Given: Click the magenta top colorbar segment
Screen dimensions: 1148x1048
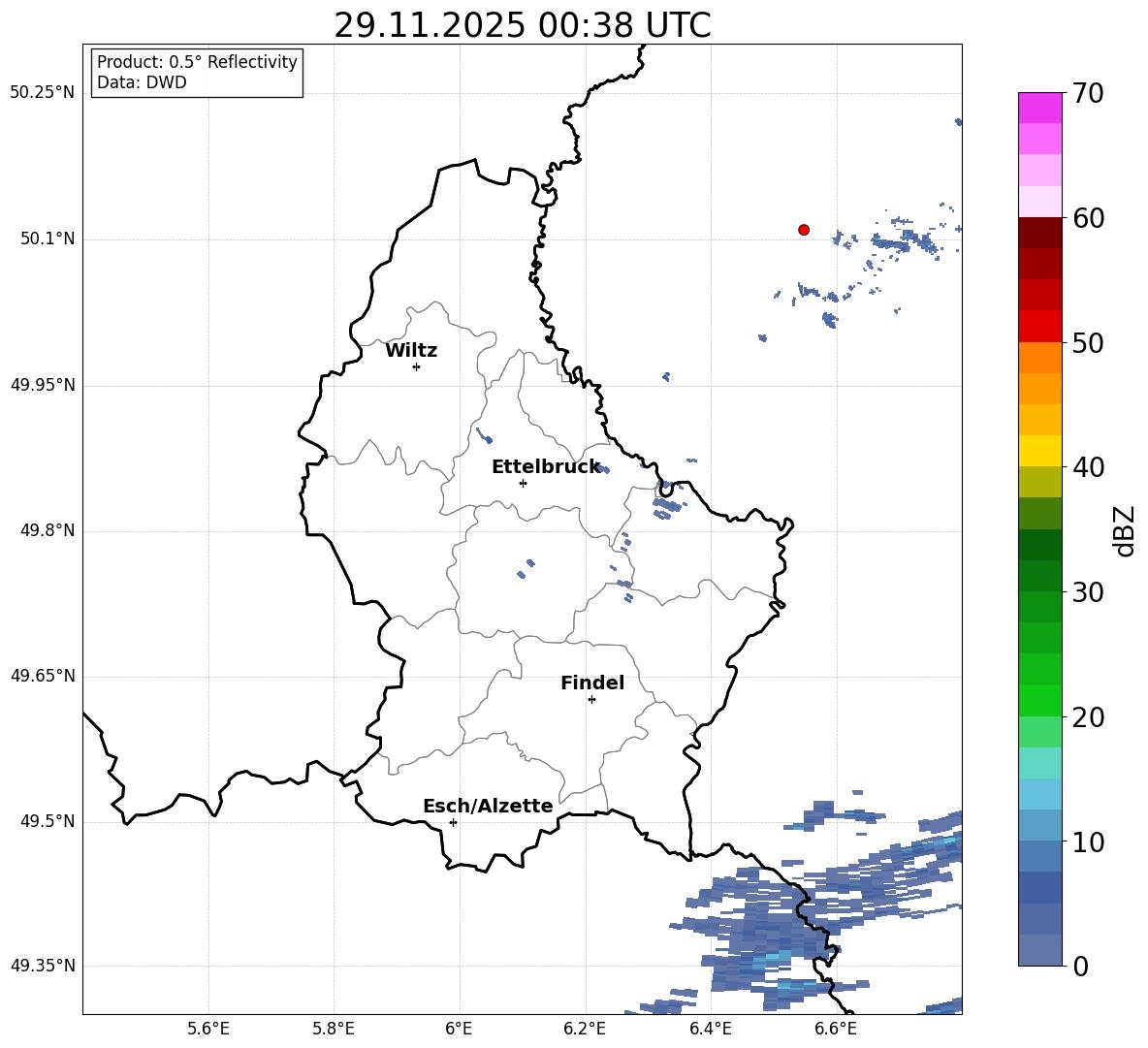Looking at the screenshot, I should 1039,109.
